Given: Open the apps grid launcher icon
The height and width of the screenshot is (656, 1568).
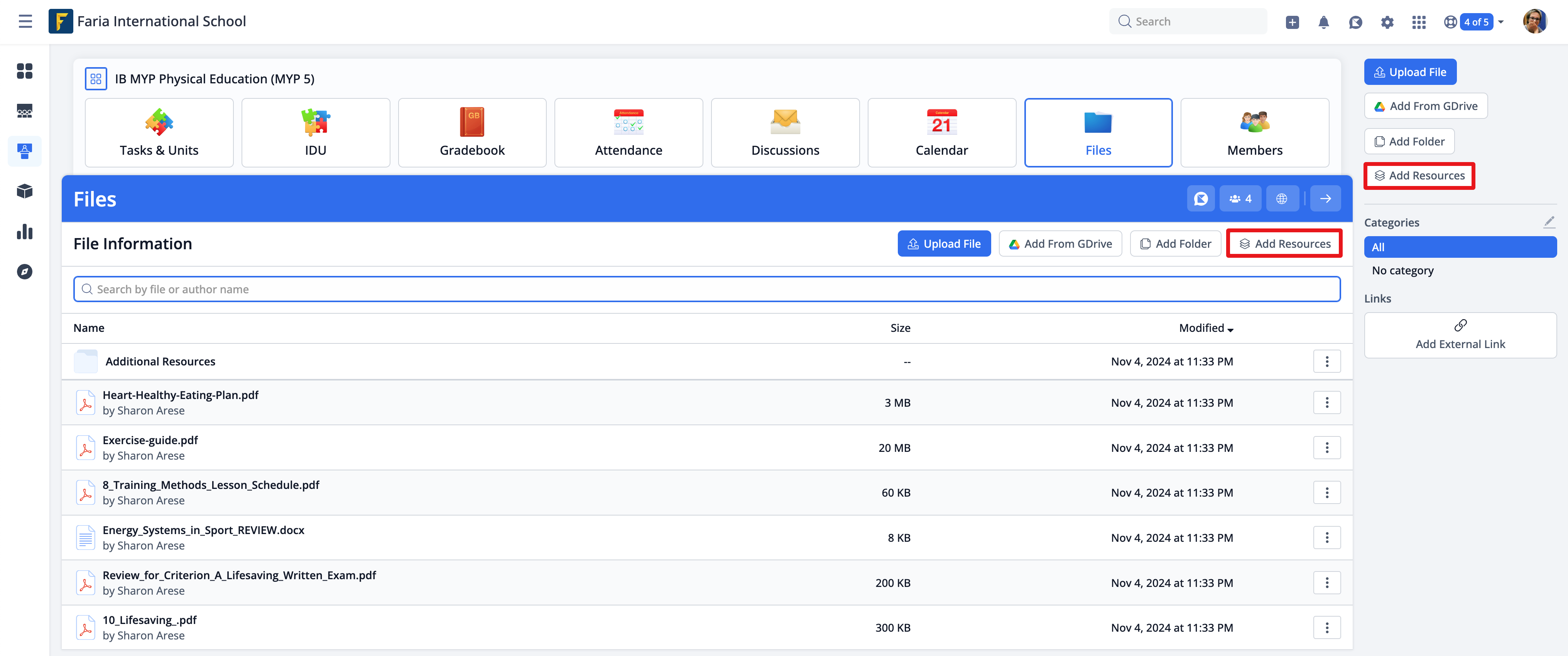Looking at the screenshot, I should tap(1418, 22).
